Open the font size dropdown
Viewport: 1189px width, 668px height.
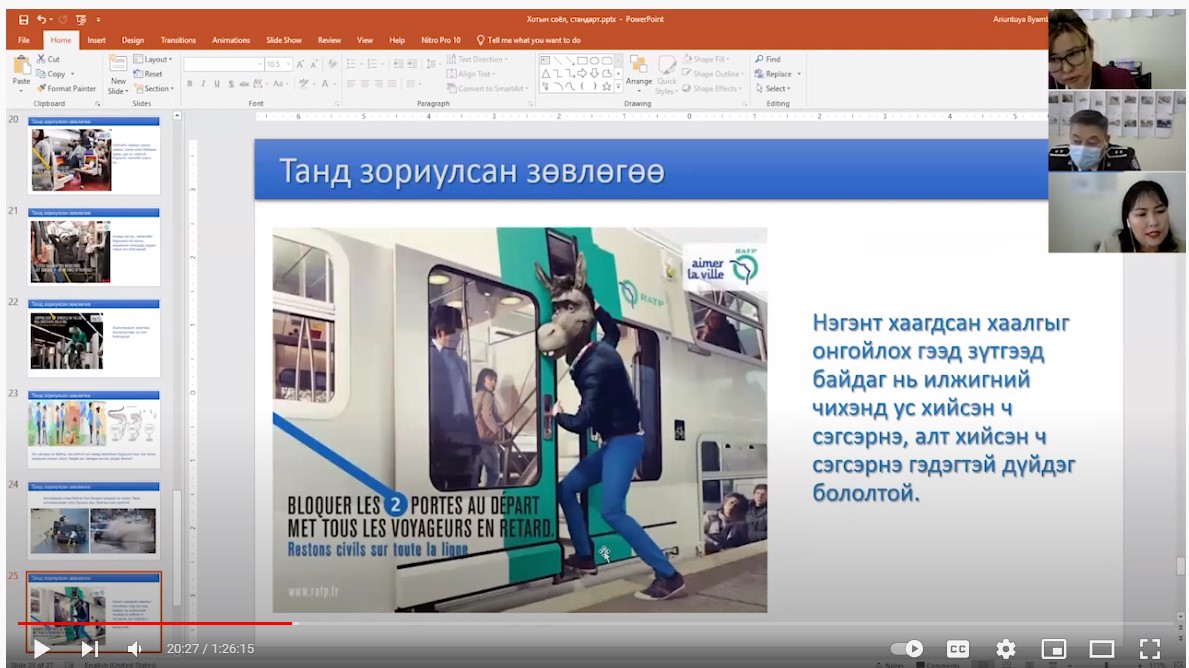(x=289, y=64)
